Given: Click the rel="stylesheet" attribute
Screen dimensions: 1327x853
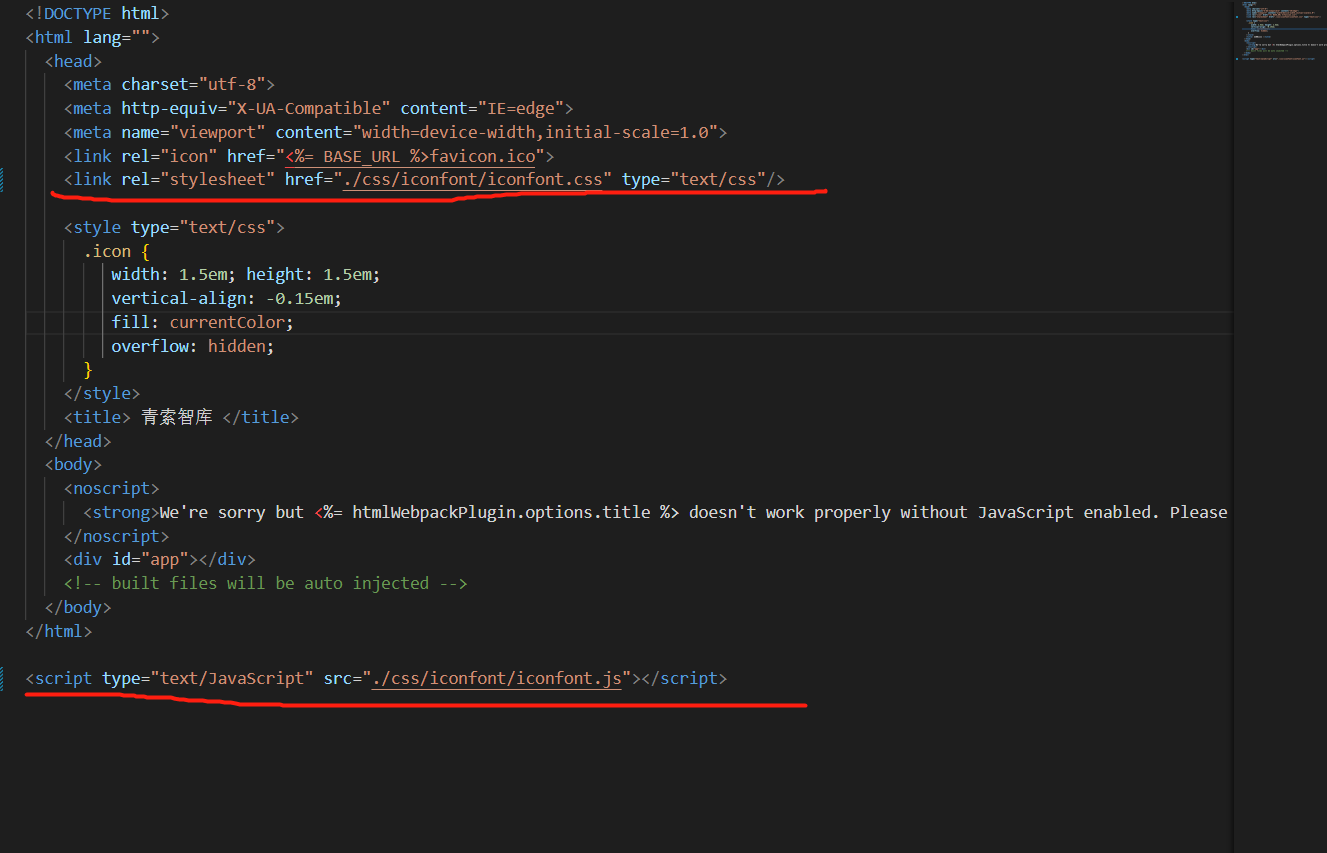Looking at the screenshot, I should click(198, 179).
